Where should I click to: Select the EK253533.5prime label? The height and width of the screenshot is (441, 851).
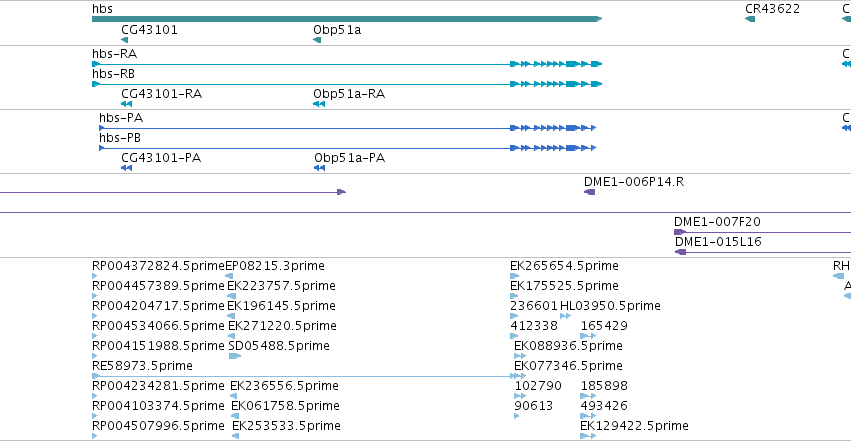pyautogui.click(x=286, y=426)
